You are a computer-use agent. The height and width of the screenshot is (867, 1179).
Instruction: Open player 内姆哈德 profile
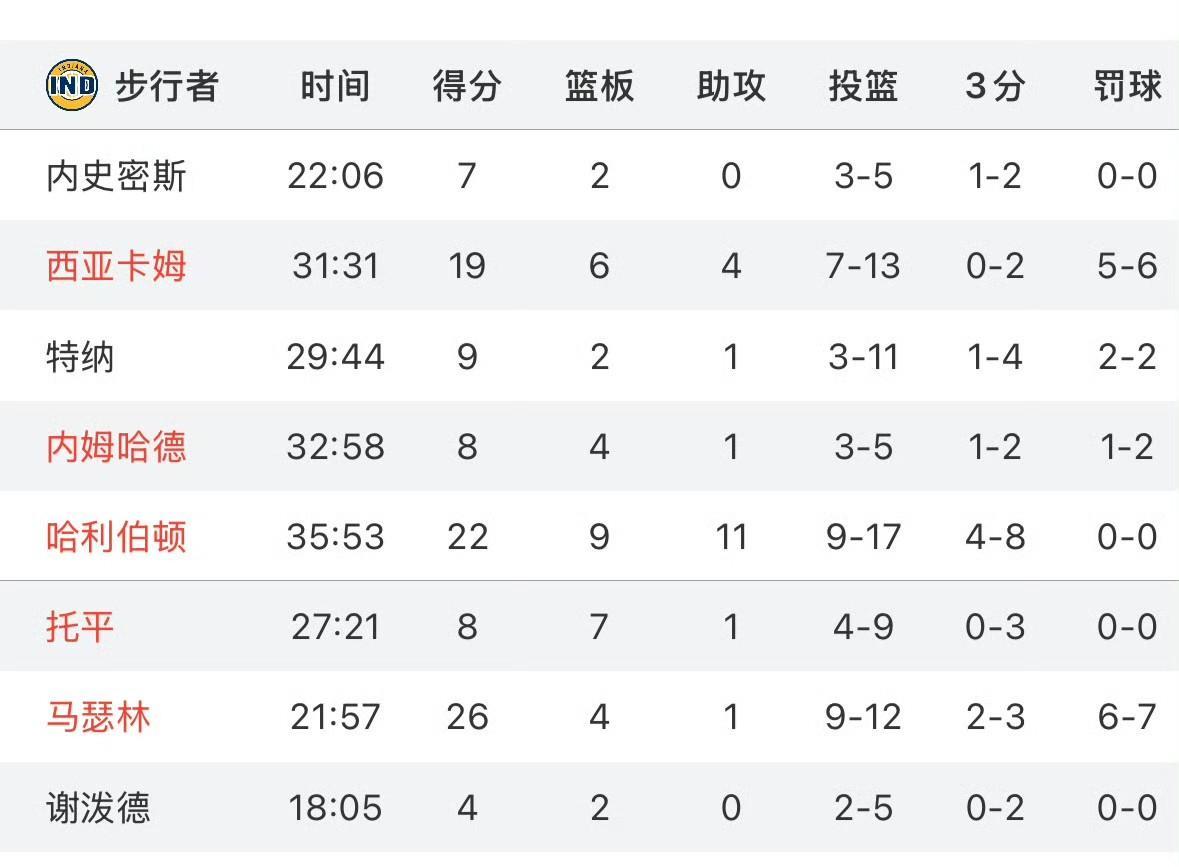116,447
